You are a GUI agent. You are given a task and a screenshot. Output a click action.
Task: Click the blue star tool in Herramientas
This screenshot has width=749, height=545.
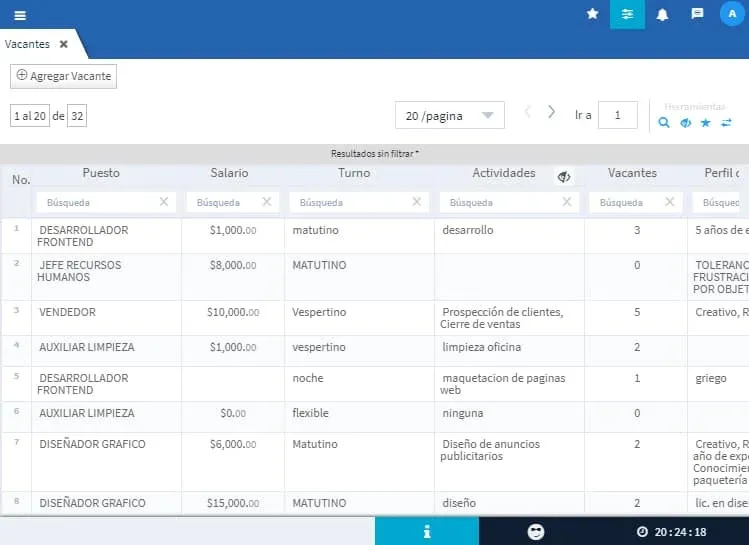point(706,123)
